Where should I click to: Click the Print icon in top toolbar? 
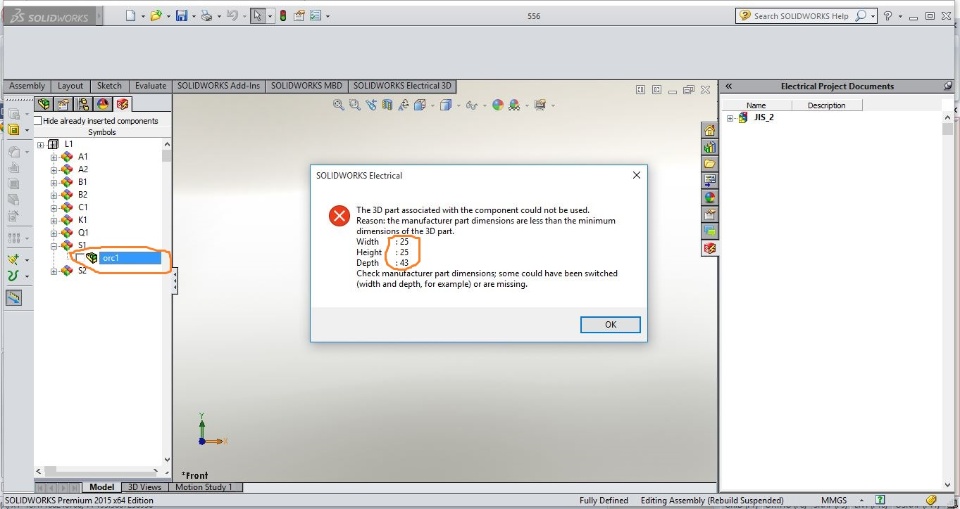(206, 16)
